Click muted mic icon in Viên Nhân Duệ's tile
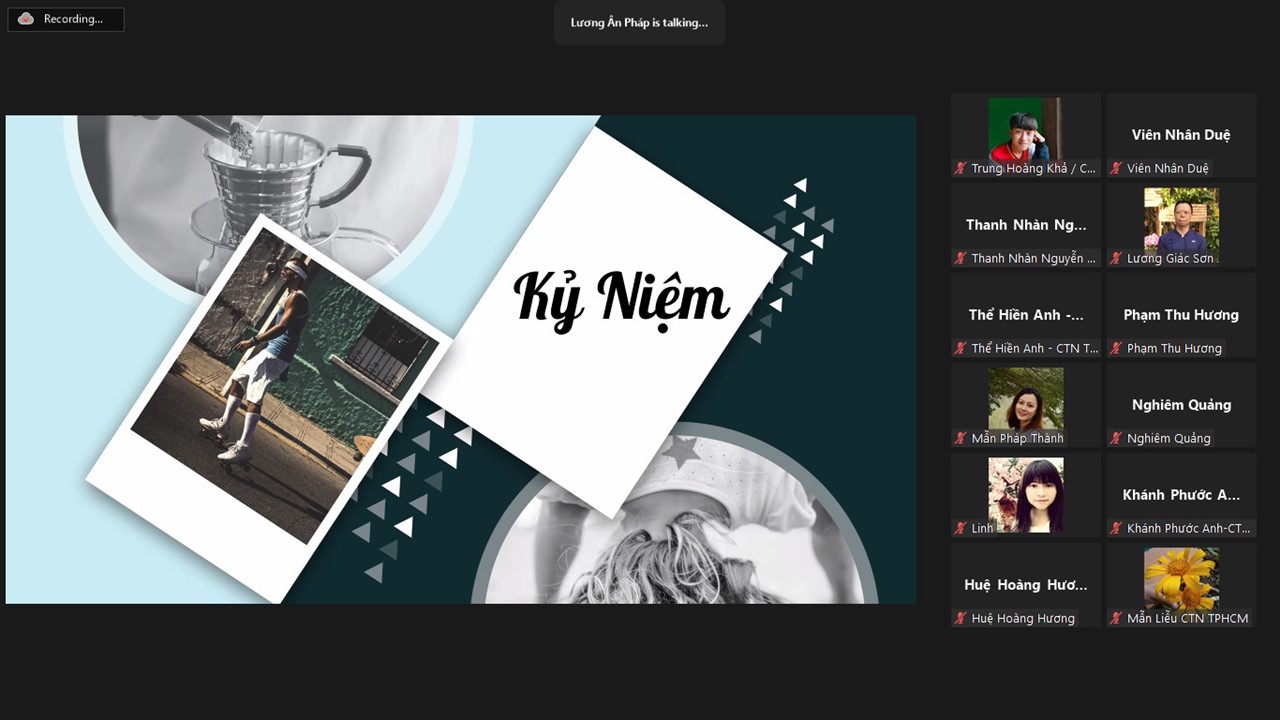The width and height of the screenshot is (1280, 720). tap(1116, 168)
